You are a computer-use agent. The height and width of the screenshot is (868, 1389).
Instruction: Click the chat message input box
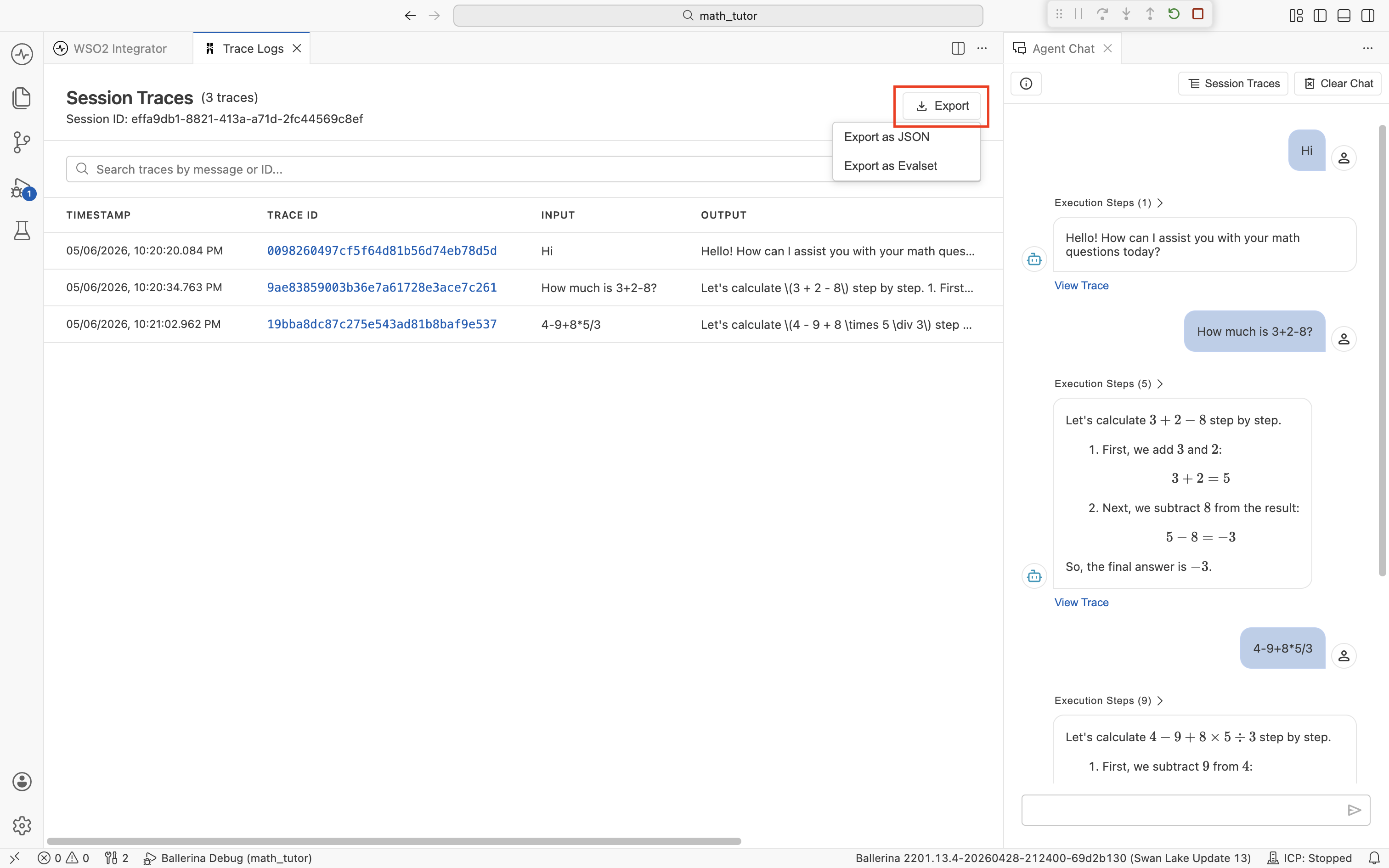(1182, 810)
